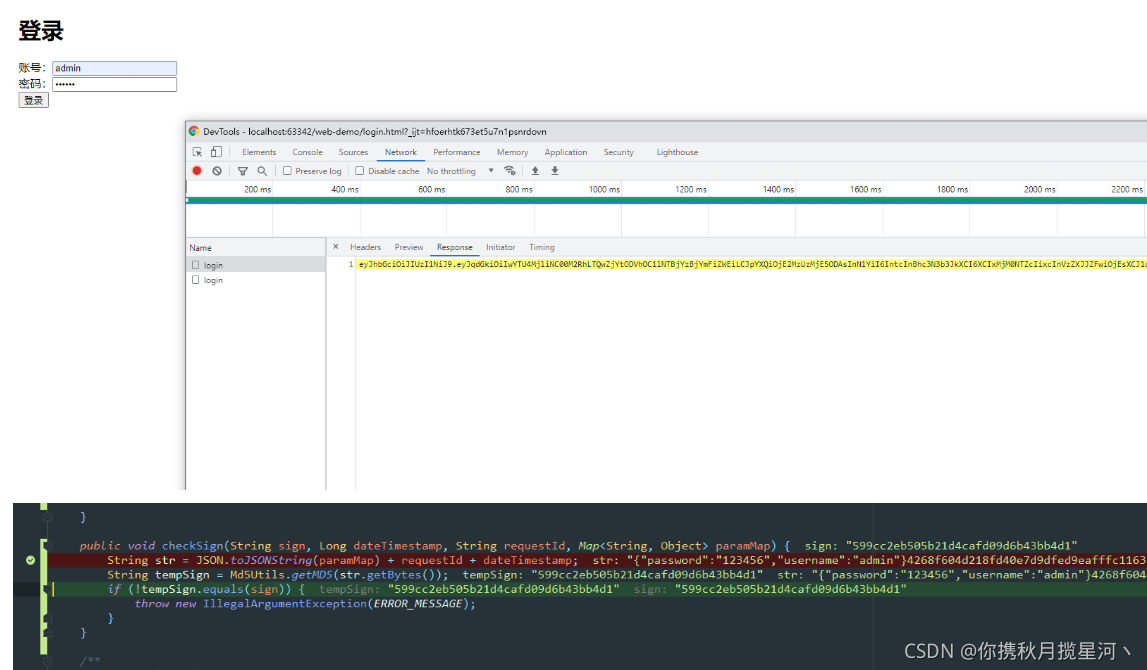Open the Headers tab of request

pos(365,247)
